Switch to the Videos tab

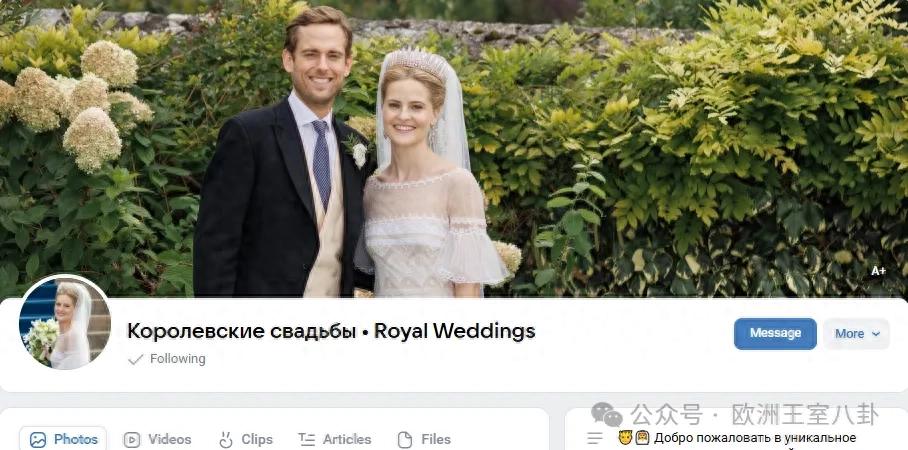(157, 440)
